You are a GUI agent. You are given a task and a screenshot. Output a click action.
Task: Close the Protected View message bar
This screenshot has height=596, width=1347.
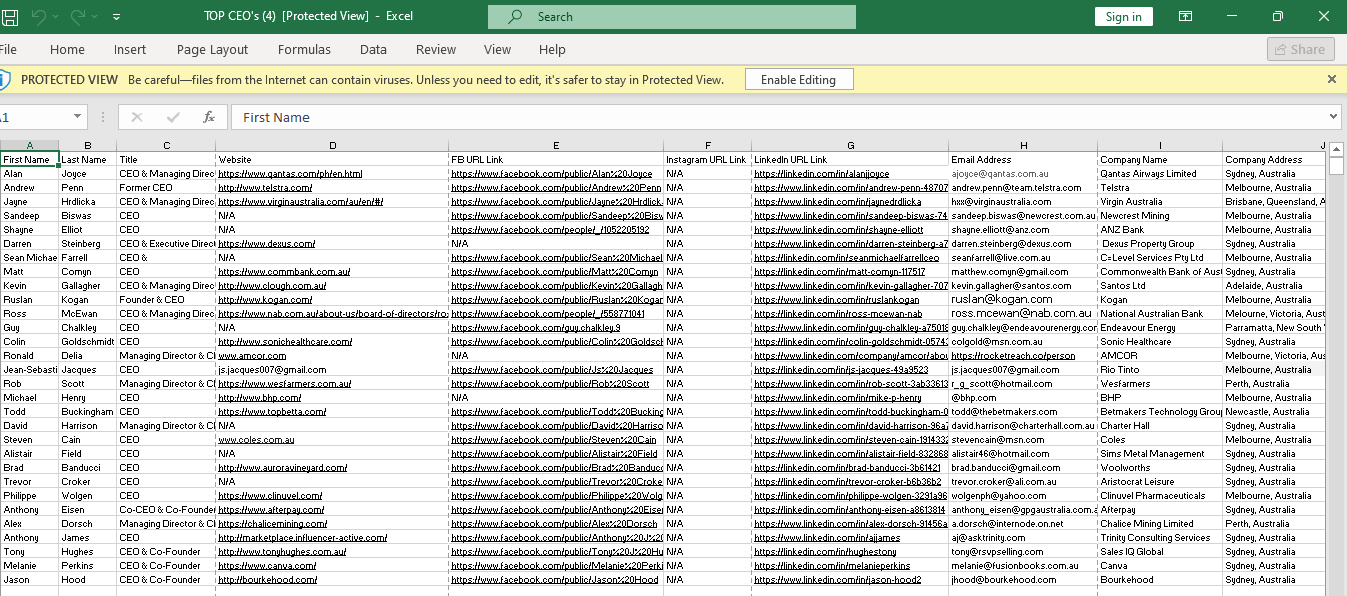point(1331,79)
